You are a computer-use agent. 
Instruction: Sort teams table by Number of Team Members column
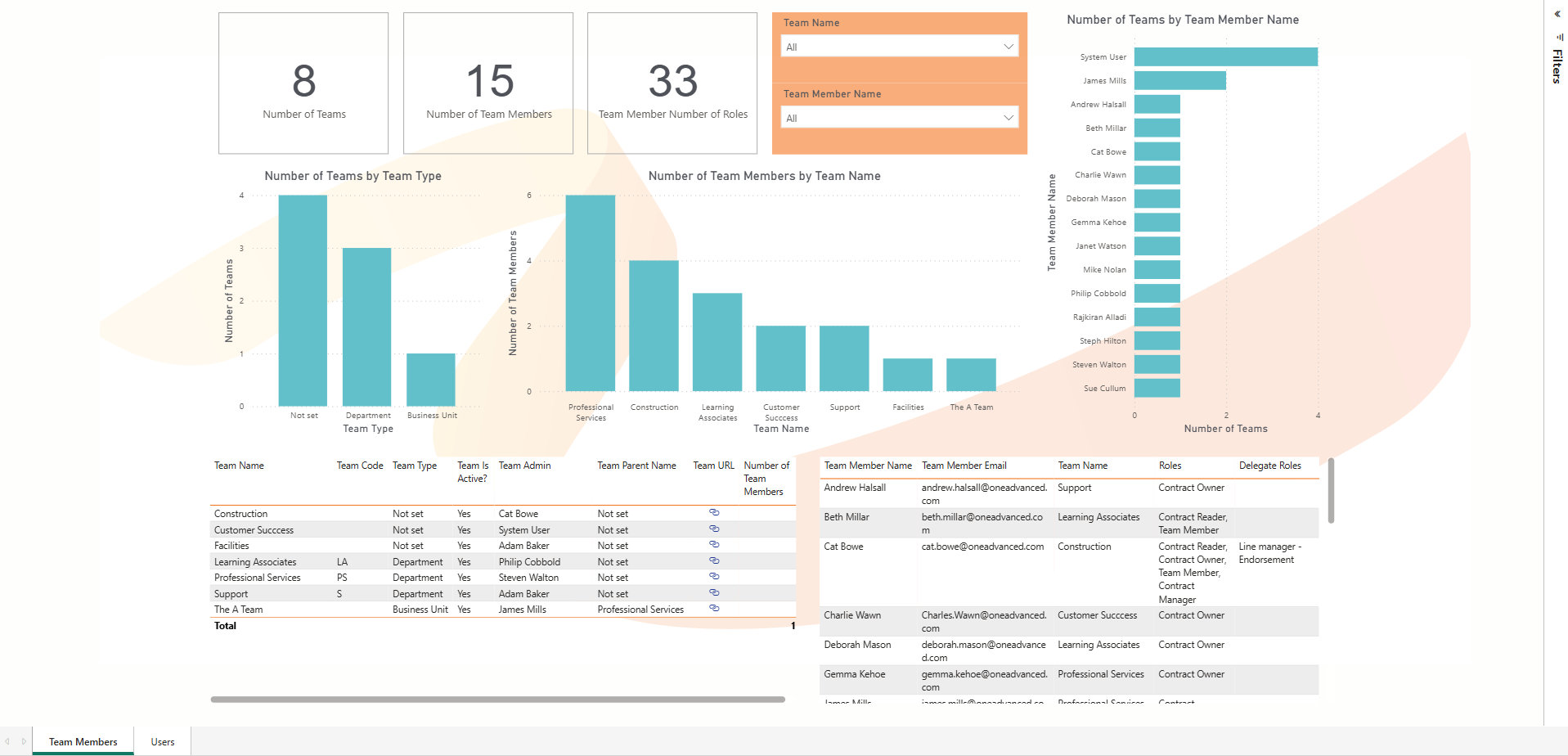(x=767, y=479)
